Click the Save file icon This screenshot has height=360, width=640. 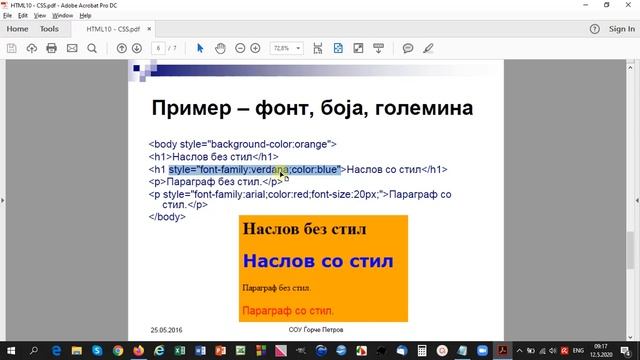11,48
